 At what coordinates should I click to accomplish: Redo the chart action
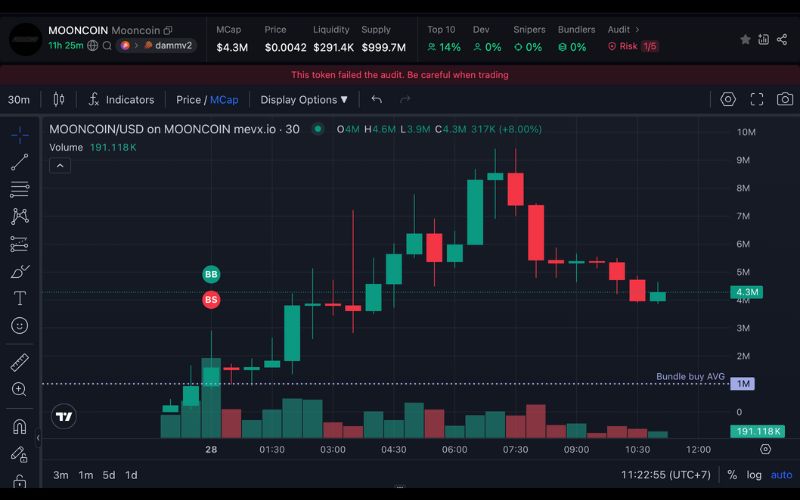[x=405, y=99]
